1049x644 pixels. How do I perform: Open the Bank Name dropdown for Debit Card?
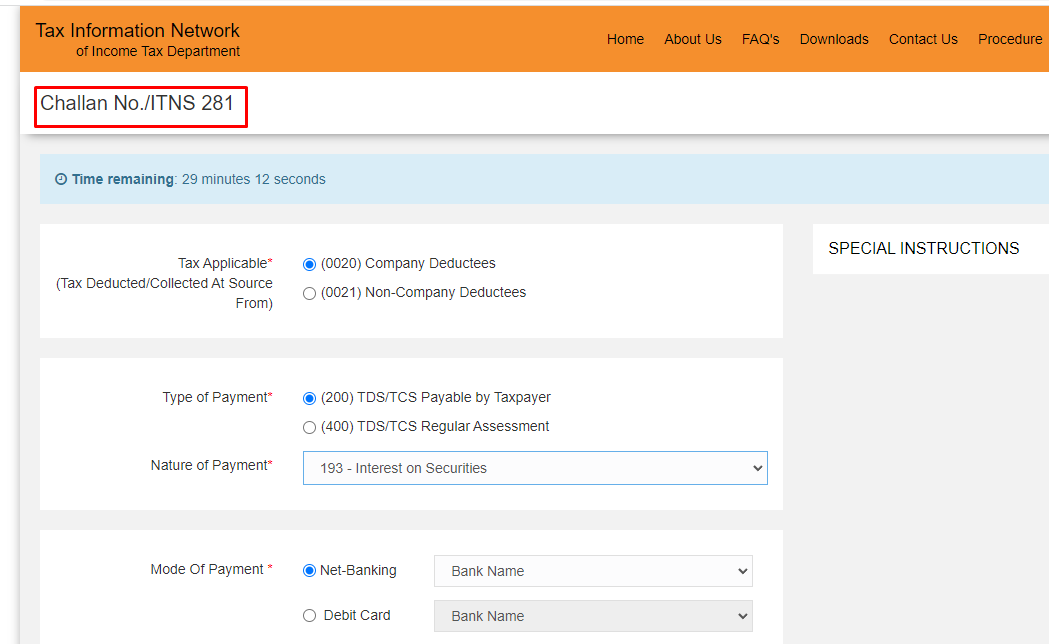coord(592,615)
